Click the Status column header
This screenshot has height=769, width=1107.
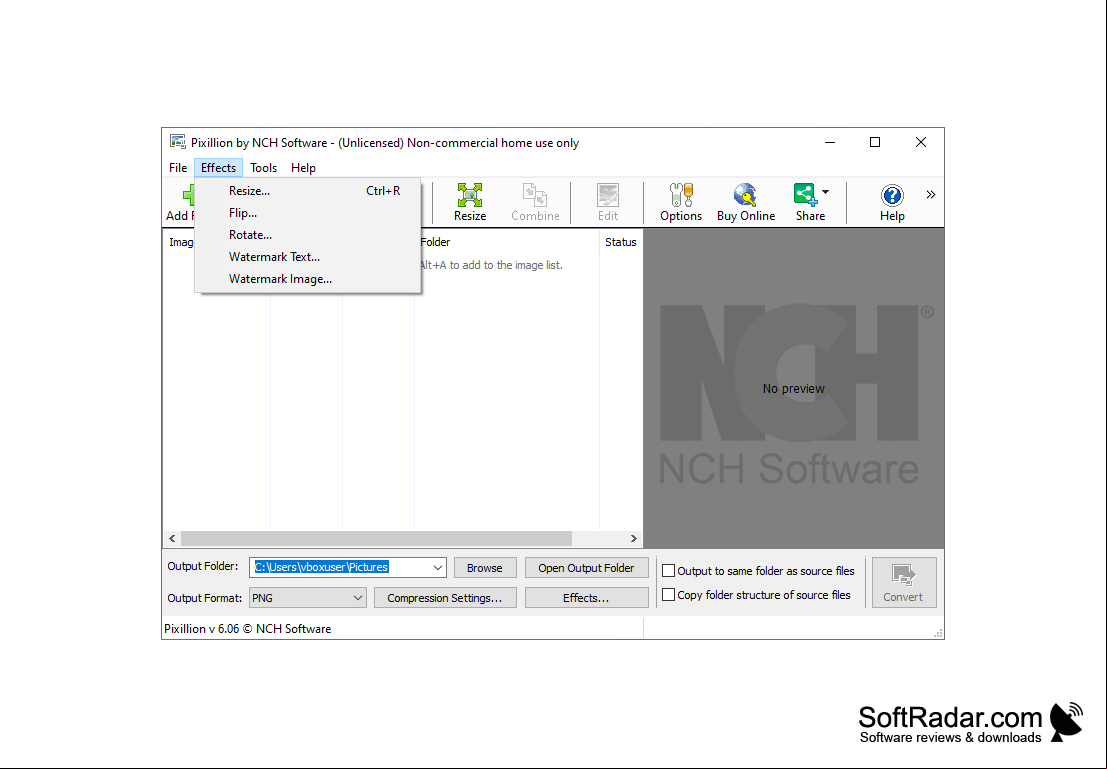click(x=621, y=242)
